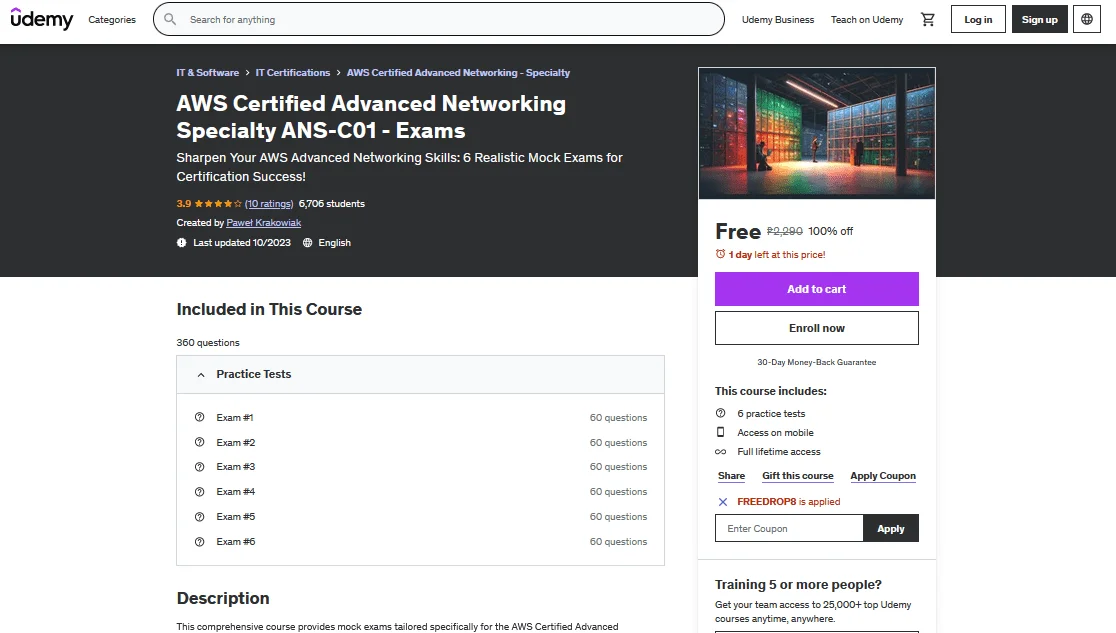Click Add to cart button
1116x633 pixels.
pos(816,289)
